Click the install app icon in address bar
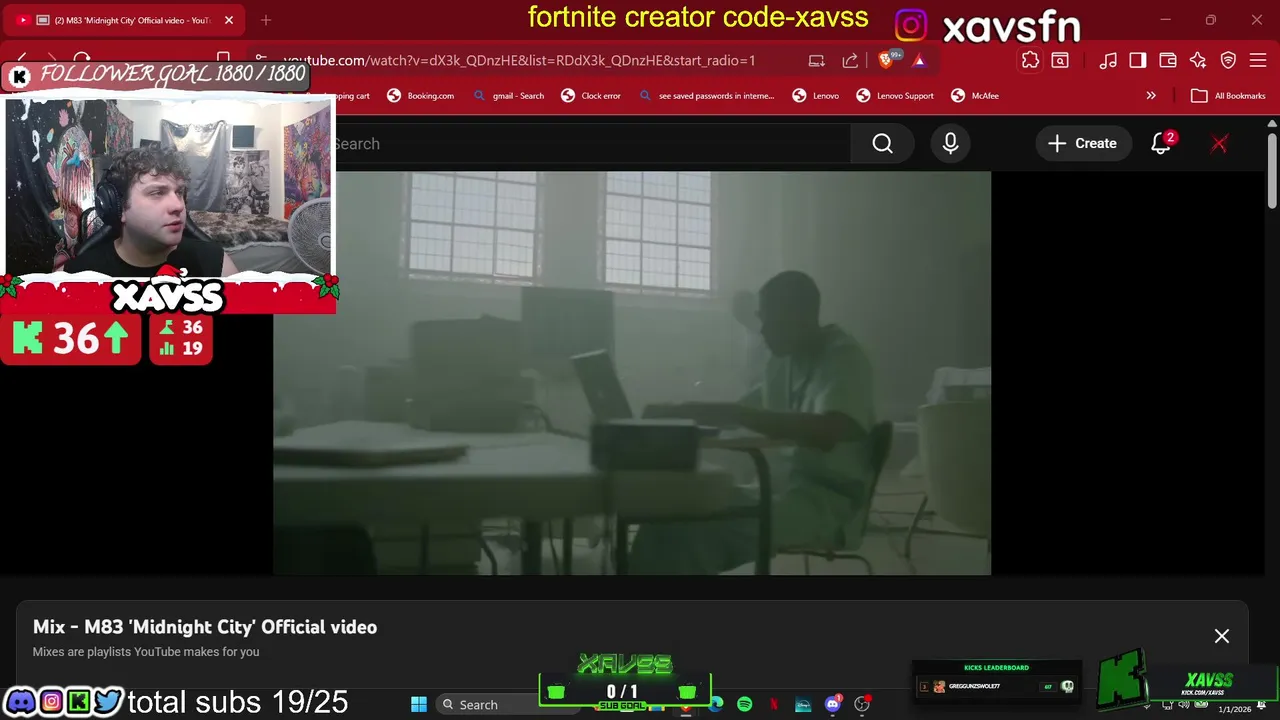 pyautogui.click(x=817, y=60)
